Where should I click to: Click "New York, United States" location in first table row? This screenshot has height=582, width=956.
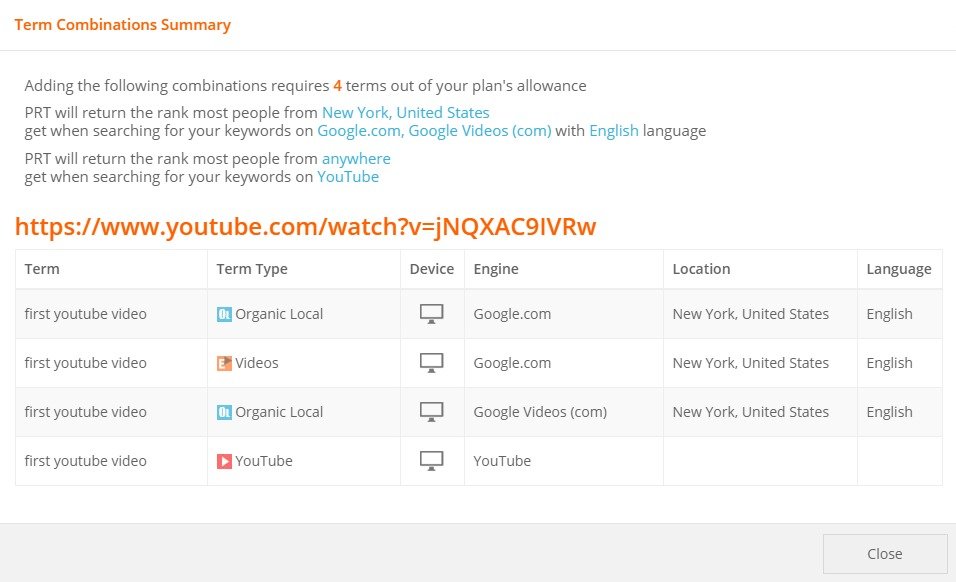pyautogui.click(x=751, y=314)
